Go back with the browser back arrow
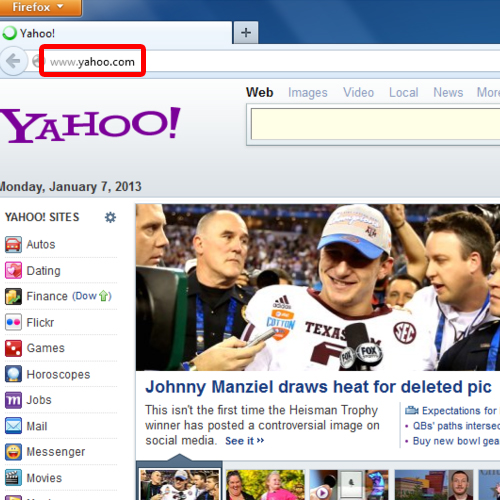Screen dimensions: 500x500 [13, 61]
